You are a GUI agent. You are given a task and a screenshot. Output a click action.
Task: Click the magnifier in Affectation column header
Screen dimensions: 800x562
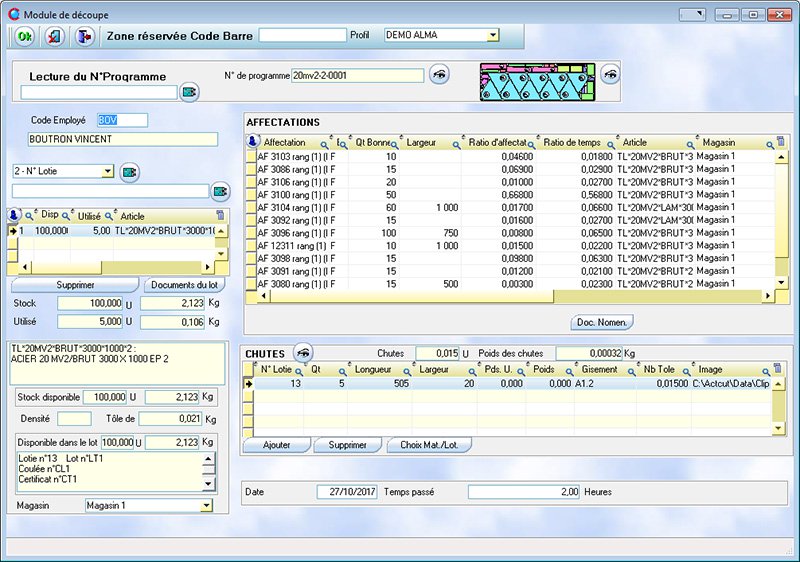[325, 143]
